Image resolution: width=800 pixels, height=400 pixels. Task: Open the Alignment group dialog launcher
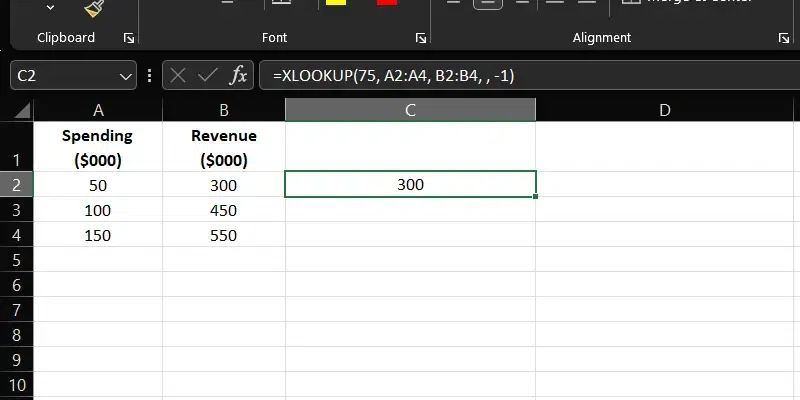(x=784, y=38)
